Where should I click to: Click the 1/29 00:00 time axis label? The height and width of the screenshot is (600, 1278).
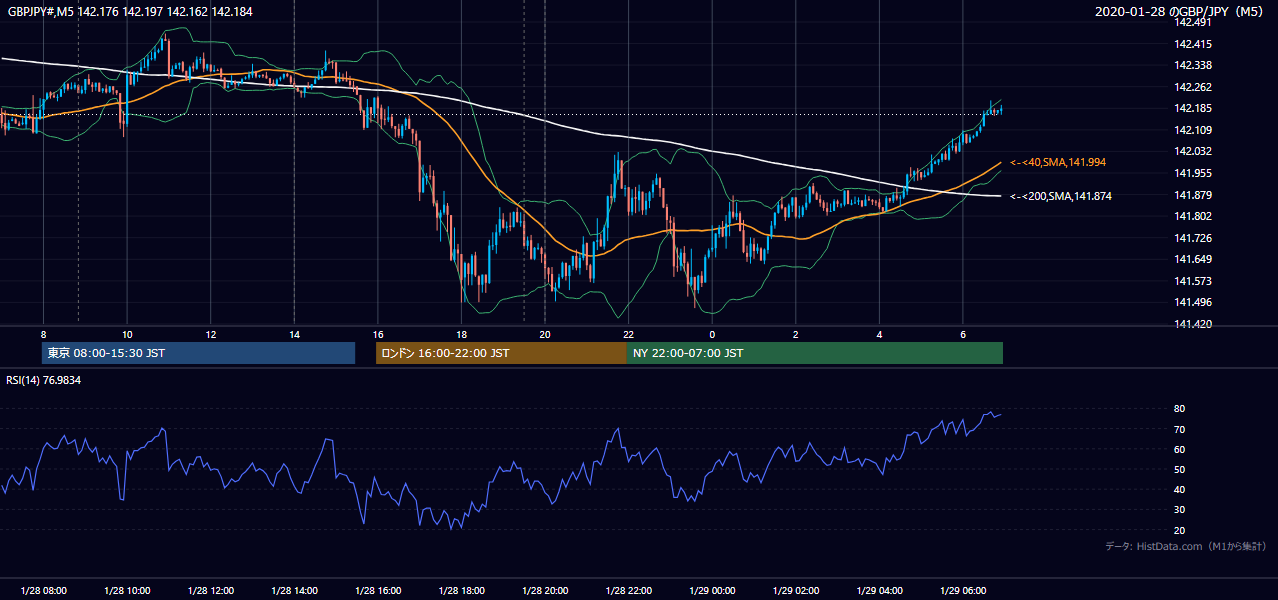(712, 590)
